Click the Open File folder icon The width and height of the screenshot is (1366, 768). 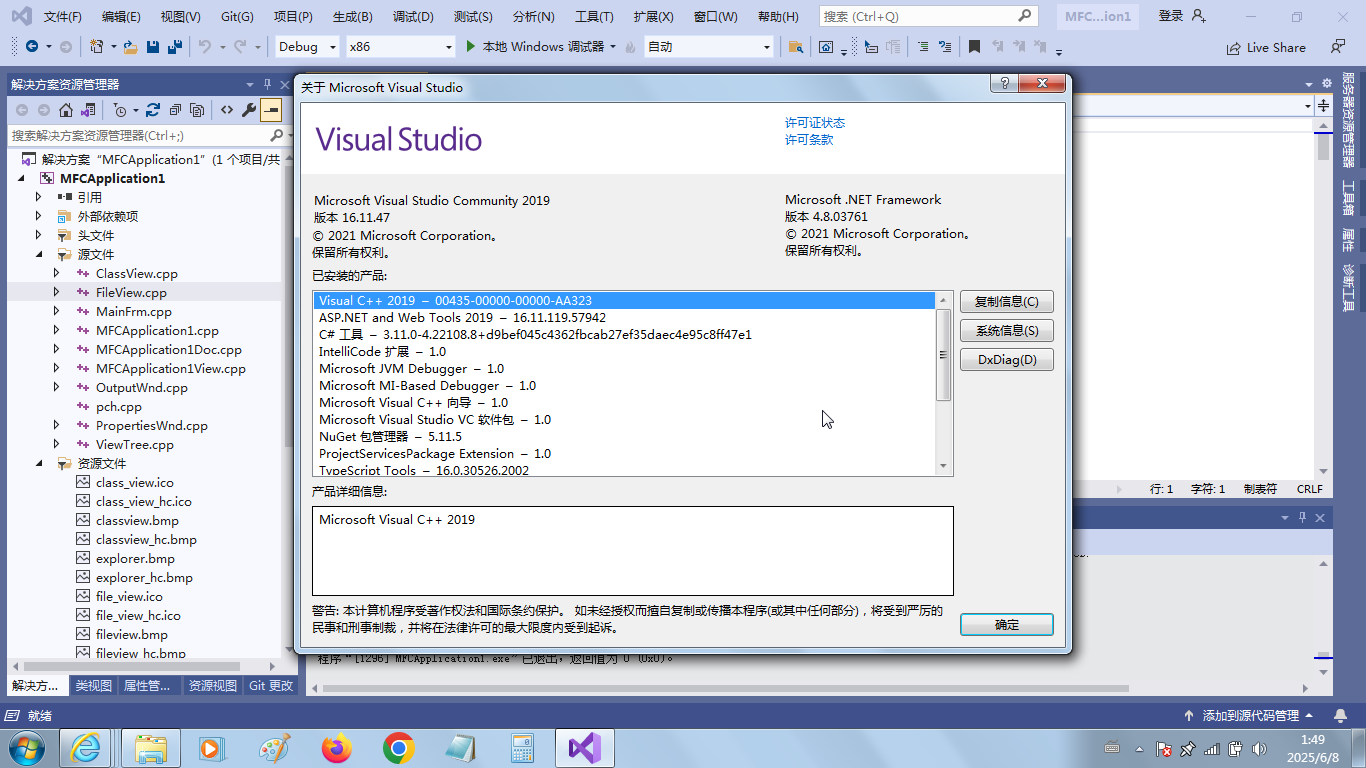click(131, 47)
